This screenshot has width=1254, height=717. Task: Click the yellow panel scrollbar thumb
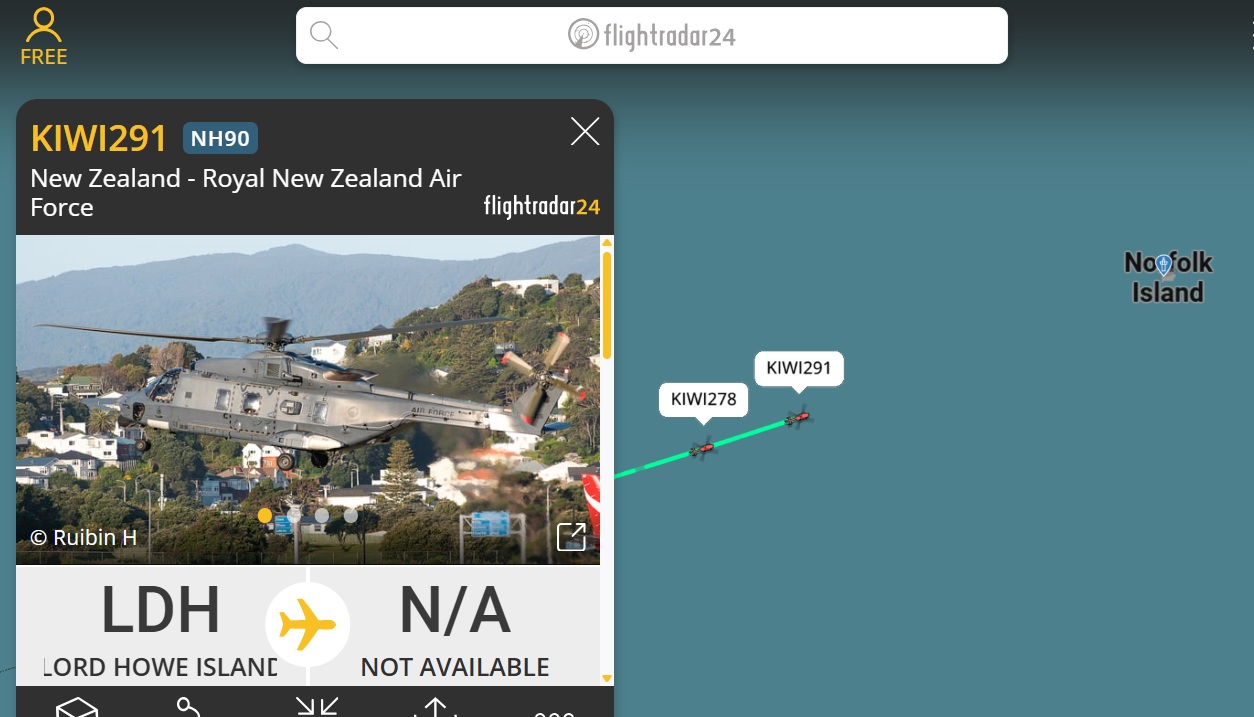pyautogui.click(x=606, y=305)
